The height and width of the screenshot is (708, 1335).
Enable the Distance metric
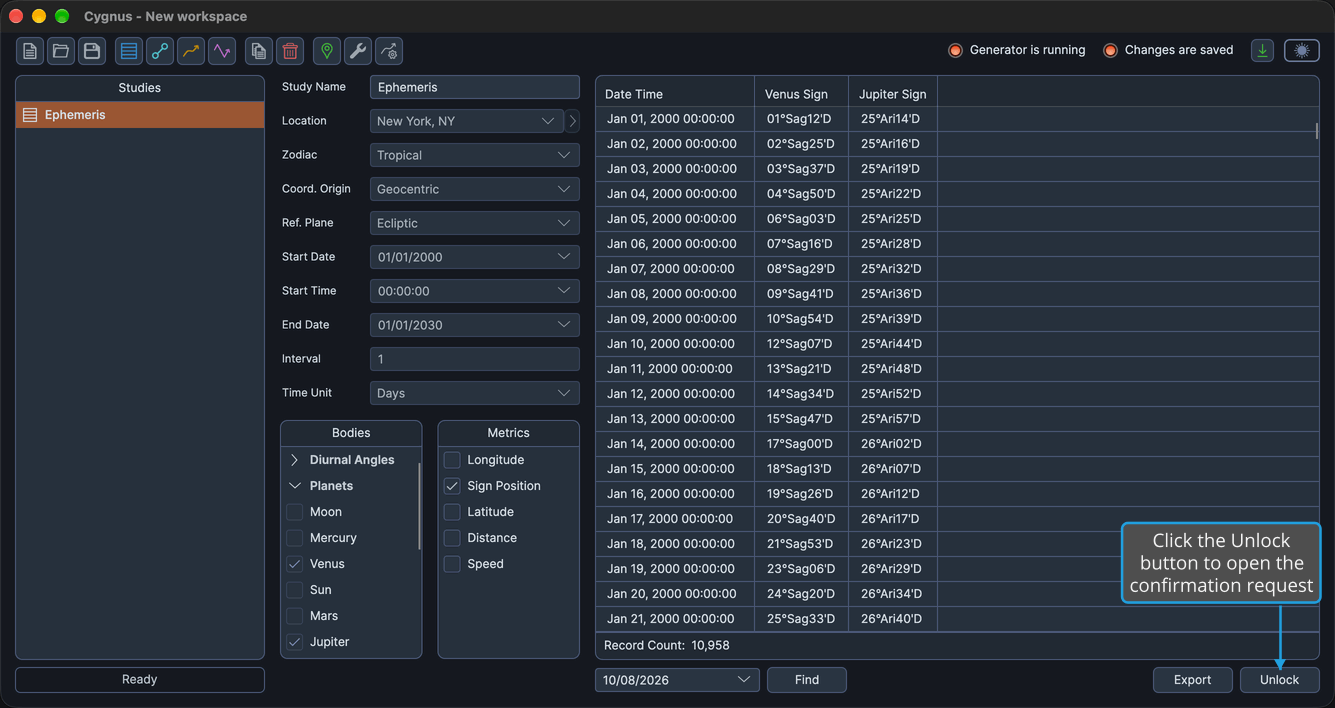click(452, 538)
